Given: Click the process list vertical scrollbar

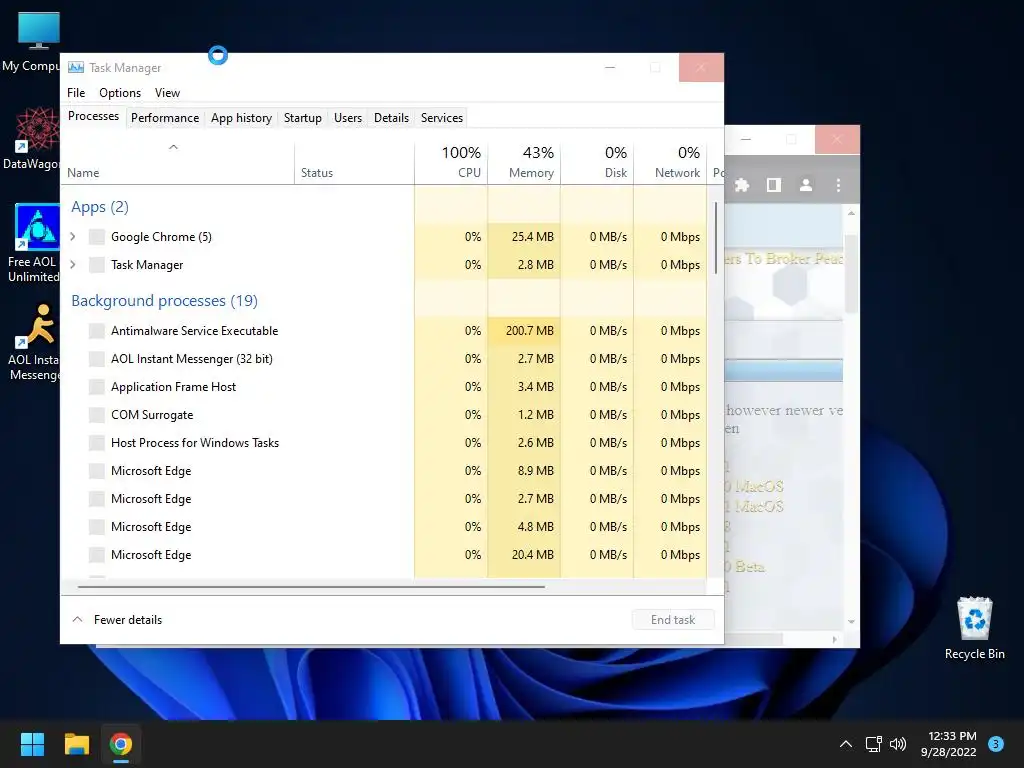Looking at the screenshot, I should 716,238.
